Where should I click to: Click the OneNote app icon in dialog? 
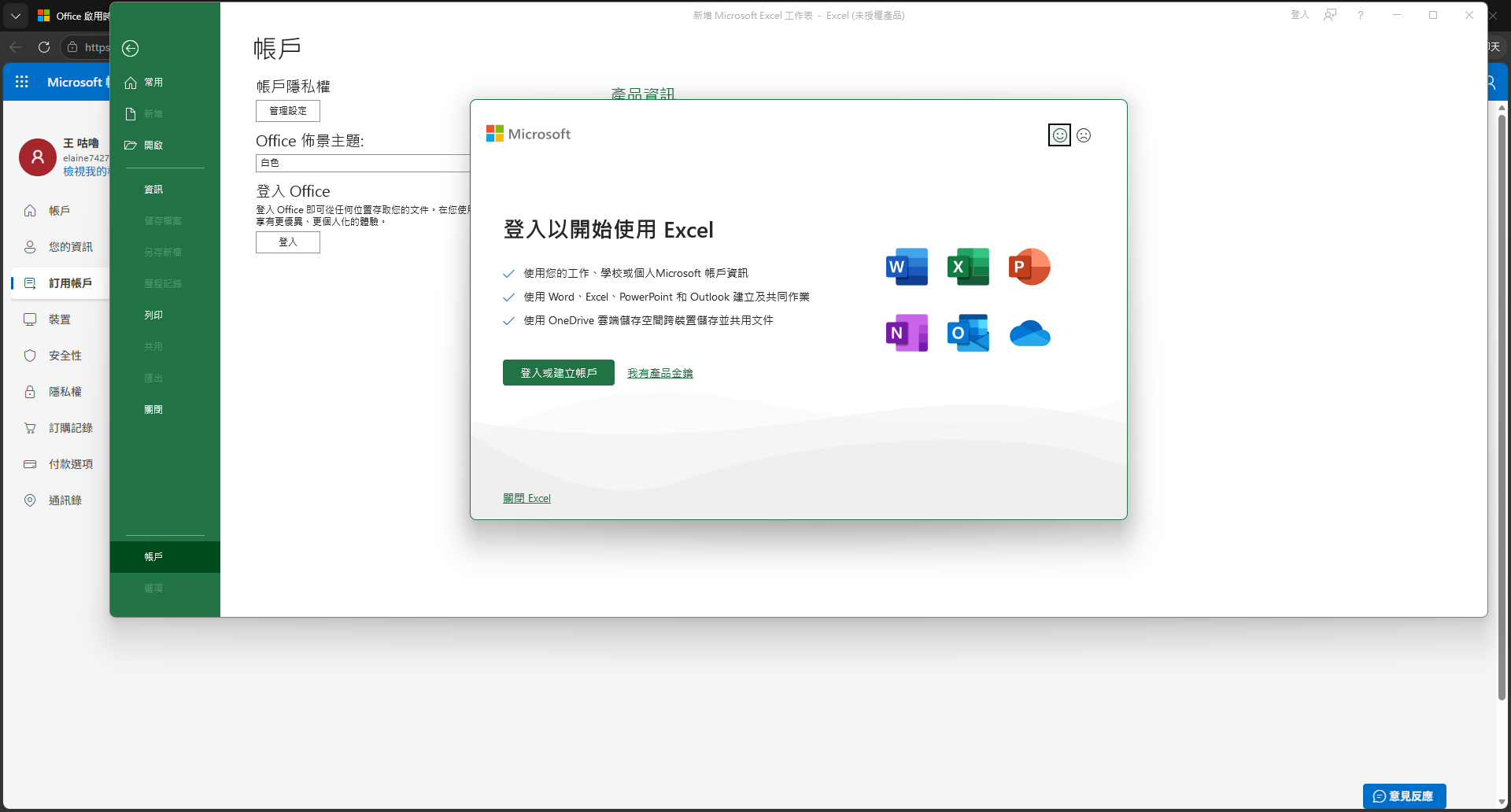(x=907, y=333)
